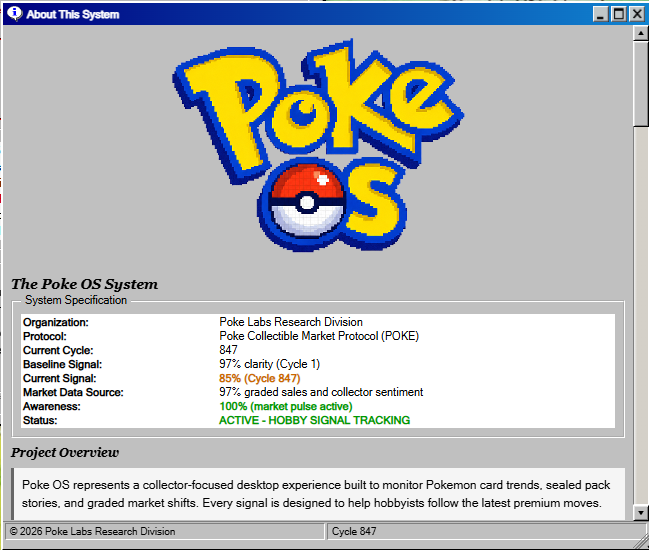Image resolution: width=649 pixels, height=550 pixels.
Task: Click the 'About This System' title text
Action: 73,14
